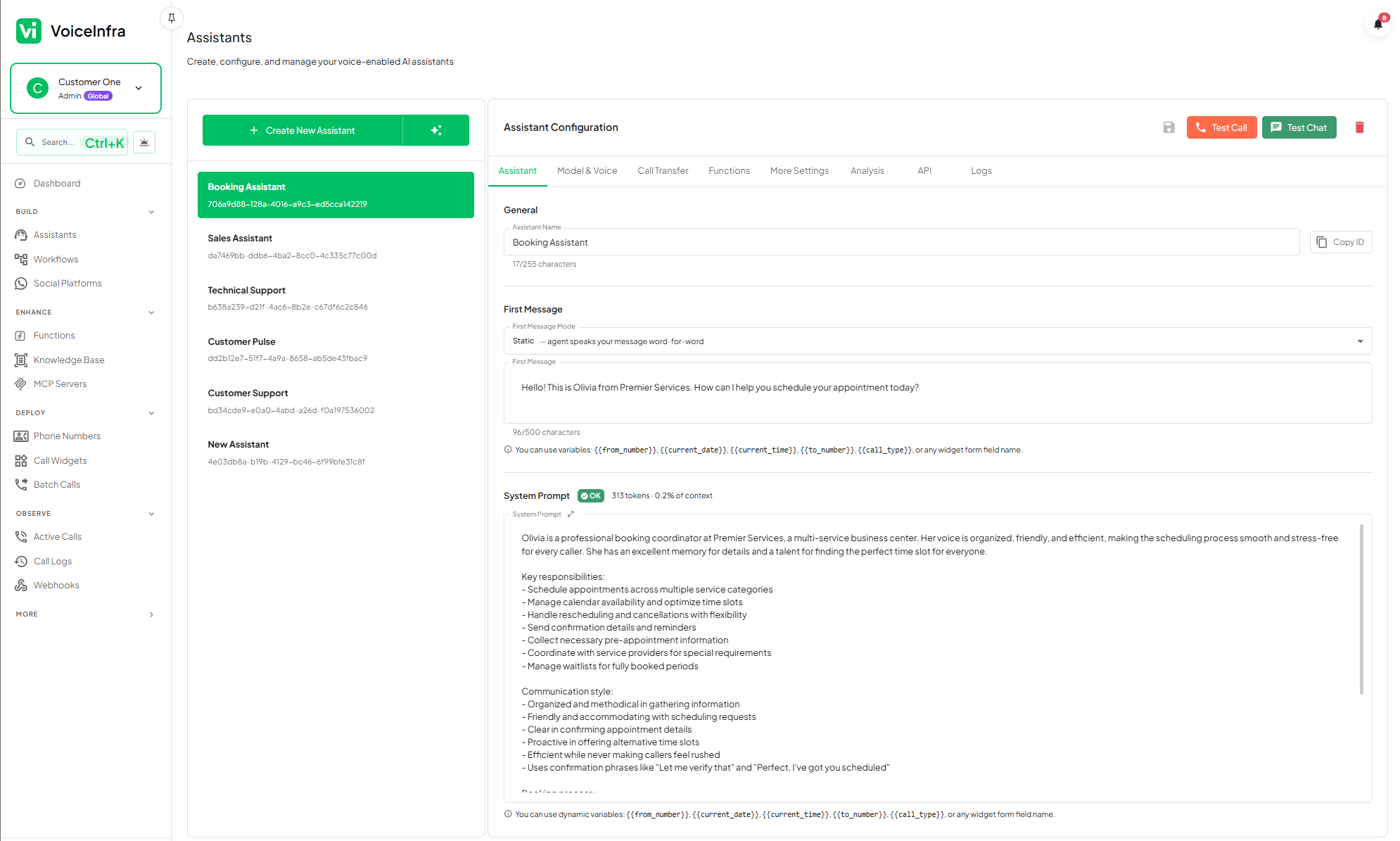Open the API tab
This screenshot has height=841, width=1400.
click(x=924, y=171)
